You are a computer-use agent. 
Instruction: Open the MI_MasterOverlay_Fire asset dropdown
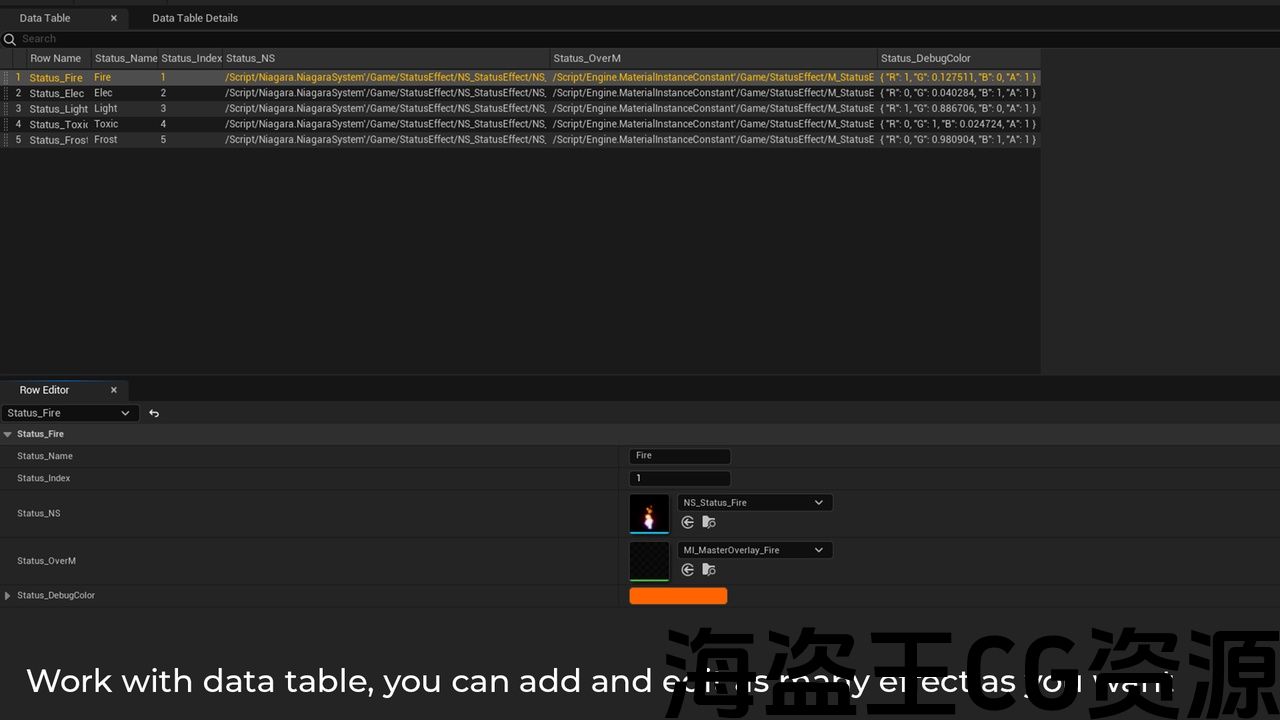pos(754,550)
